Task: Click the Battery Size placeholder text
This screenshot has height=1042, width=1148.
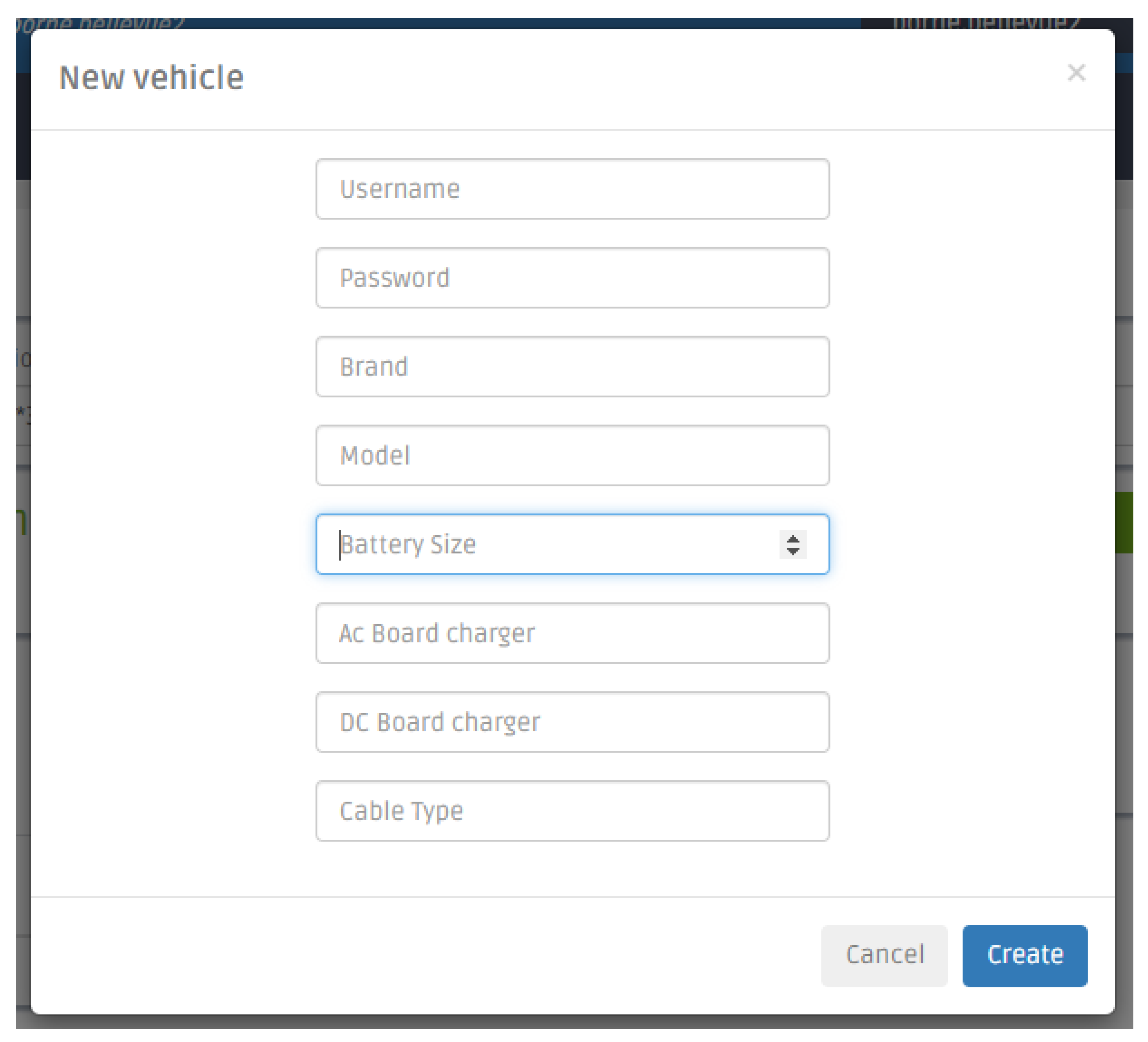Action: tap(408, 545)
